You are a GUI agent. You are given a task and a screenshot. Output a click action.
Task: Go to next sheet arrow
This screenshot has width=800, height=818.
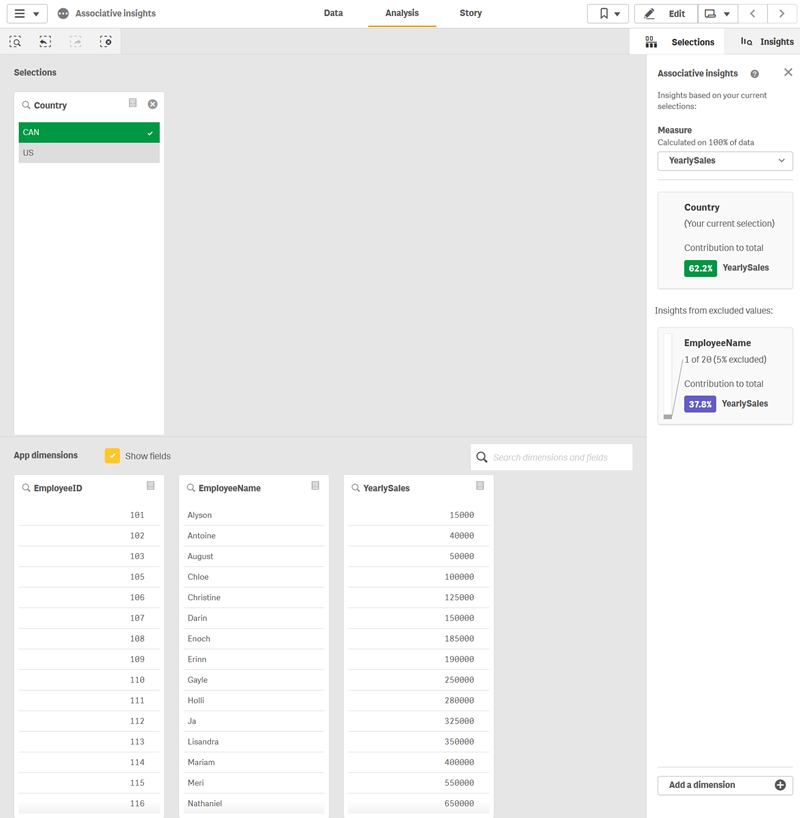point(782,14)
